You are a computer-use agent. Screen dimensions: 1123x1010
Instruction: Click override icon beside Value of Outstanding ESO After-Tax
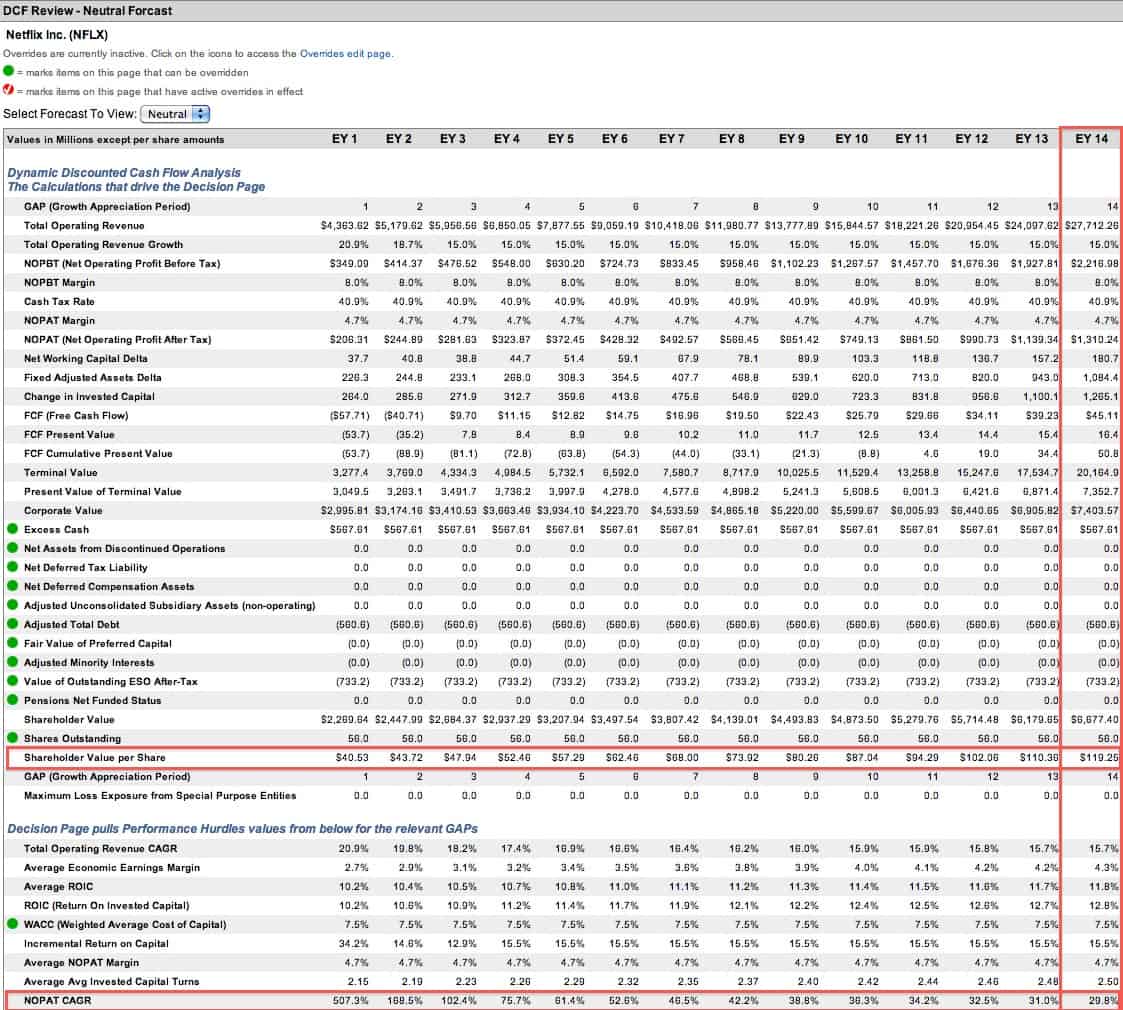pos(12,680)
